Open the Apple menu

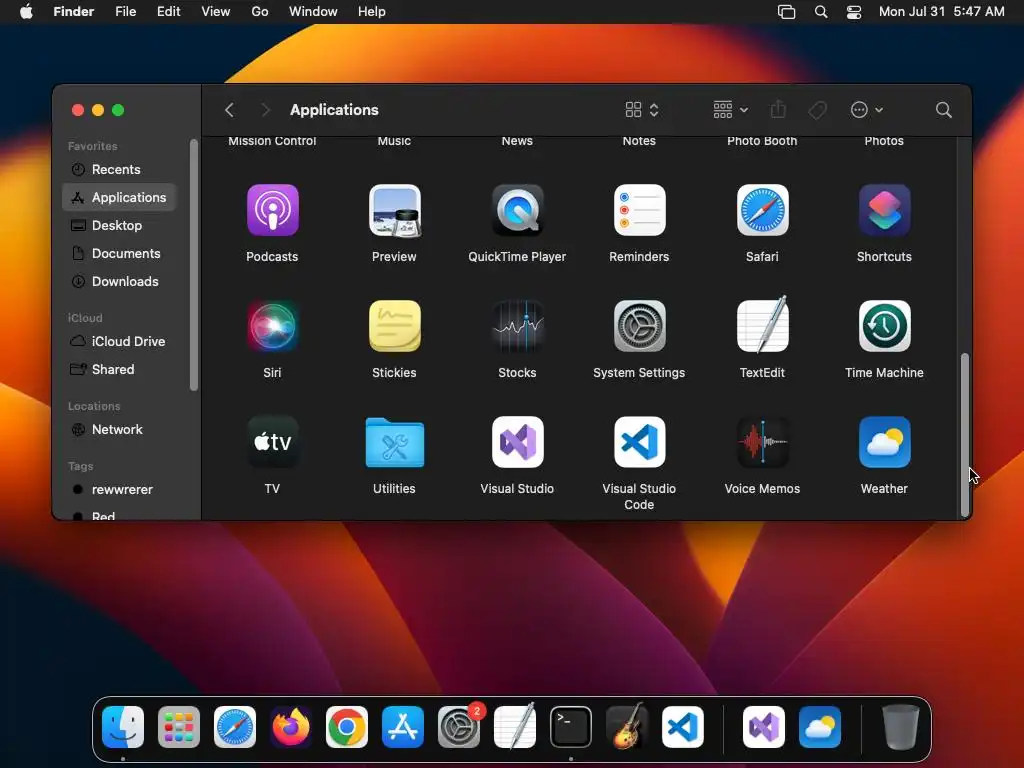point(26,12)
